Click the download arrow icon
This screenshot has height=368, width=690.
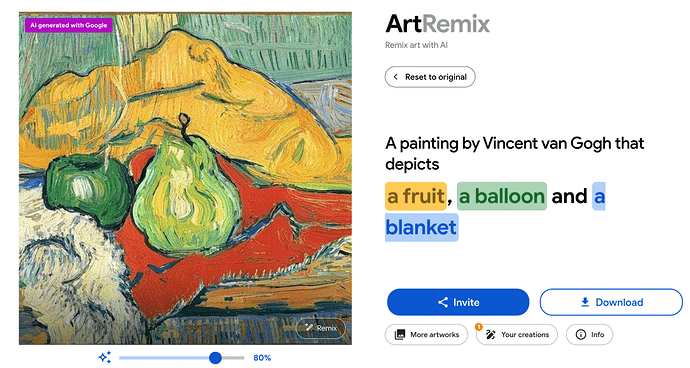click(585, 302)
